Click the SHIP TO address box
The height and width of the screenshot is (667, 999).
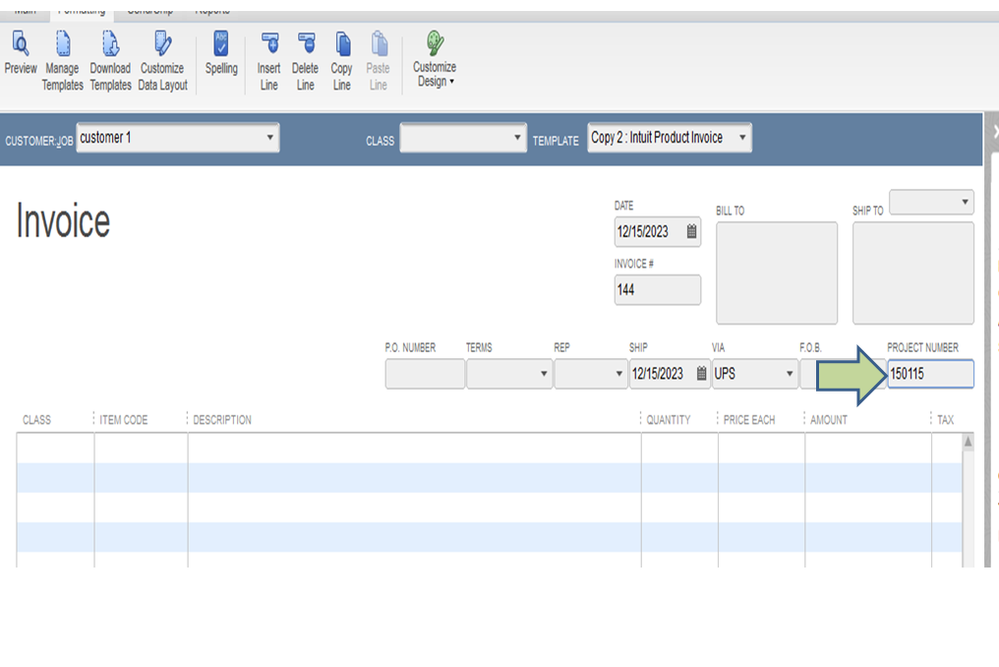point(913,273)
